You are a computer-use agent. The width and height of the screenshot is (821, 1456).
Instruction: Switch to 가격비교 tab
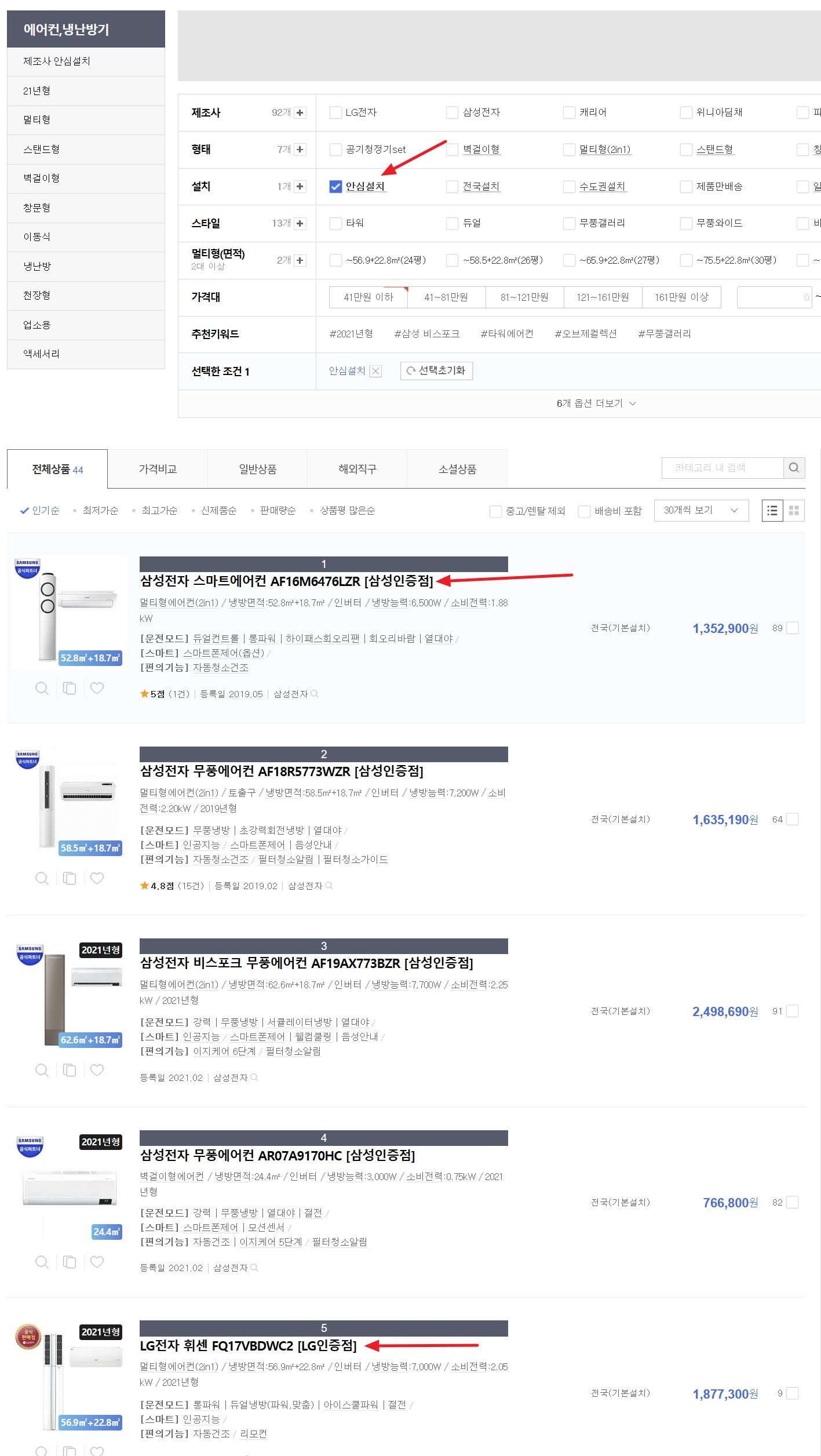157,469
